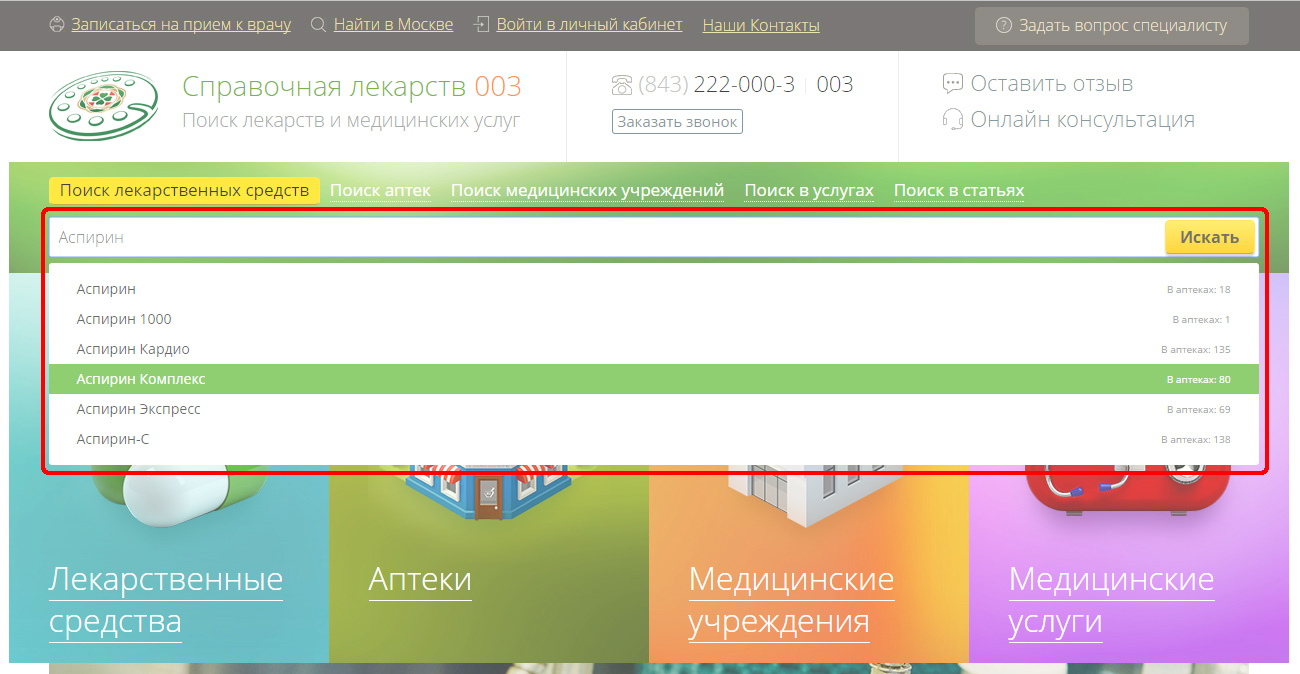Choose Аспирин 1000 suggestion
The height and width of the screenshot is (674, 1300).
[654, 319]
